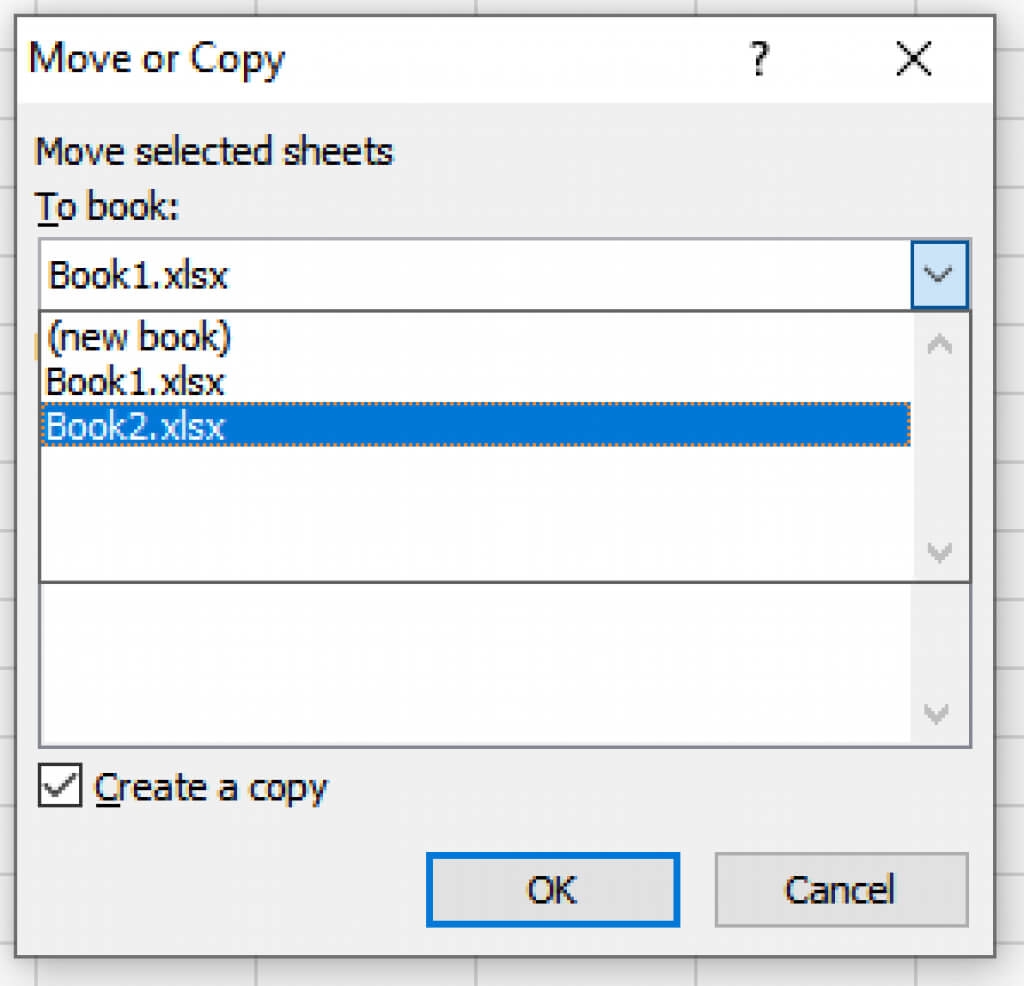Select the highlighted Book2.xlsx option
Viewport: 1024px width, 986px height.
point(136,426)
